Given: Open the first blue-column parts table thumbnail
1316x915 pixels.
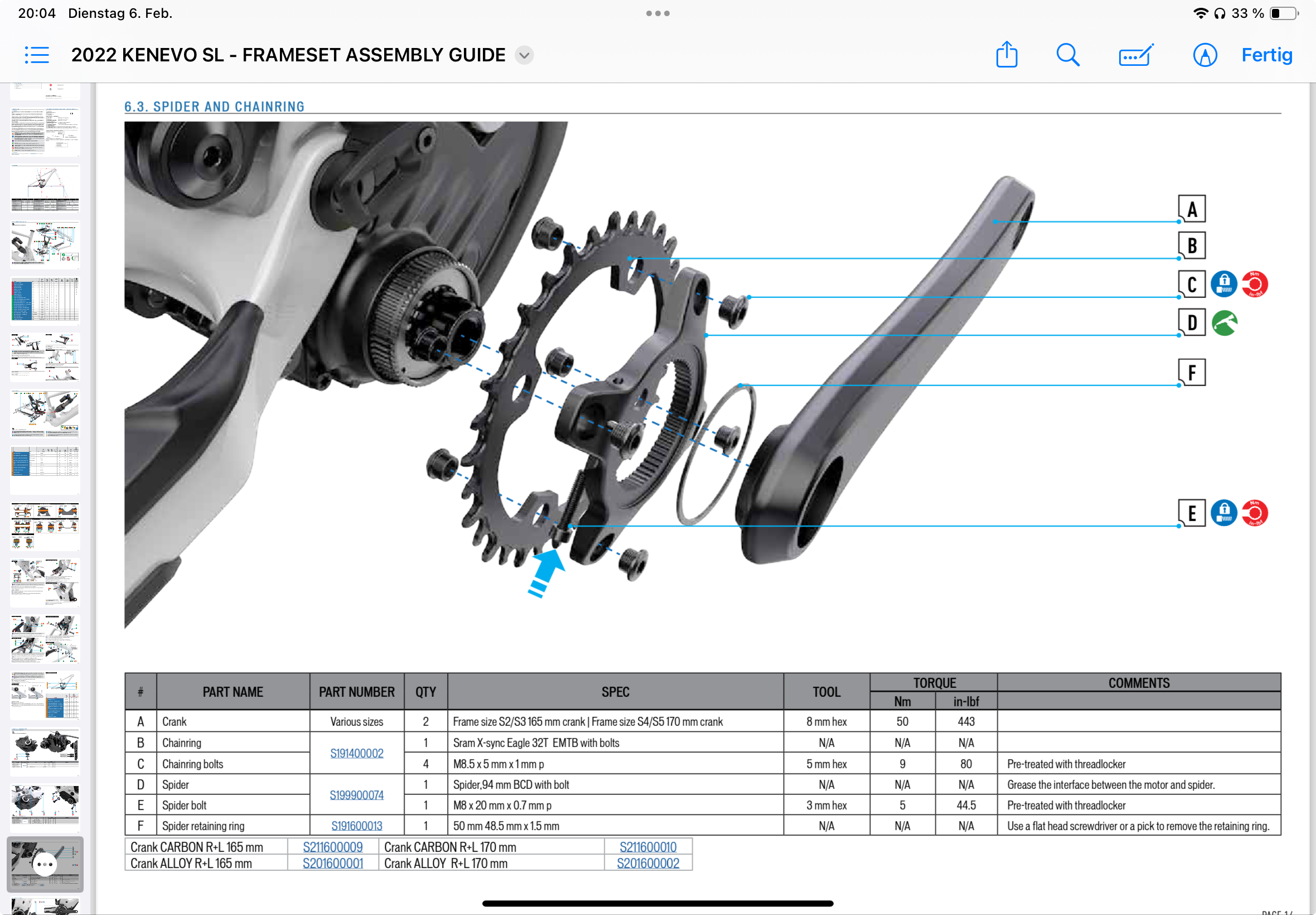Looking at the screenshot, I should (x=45, y=300).
